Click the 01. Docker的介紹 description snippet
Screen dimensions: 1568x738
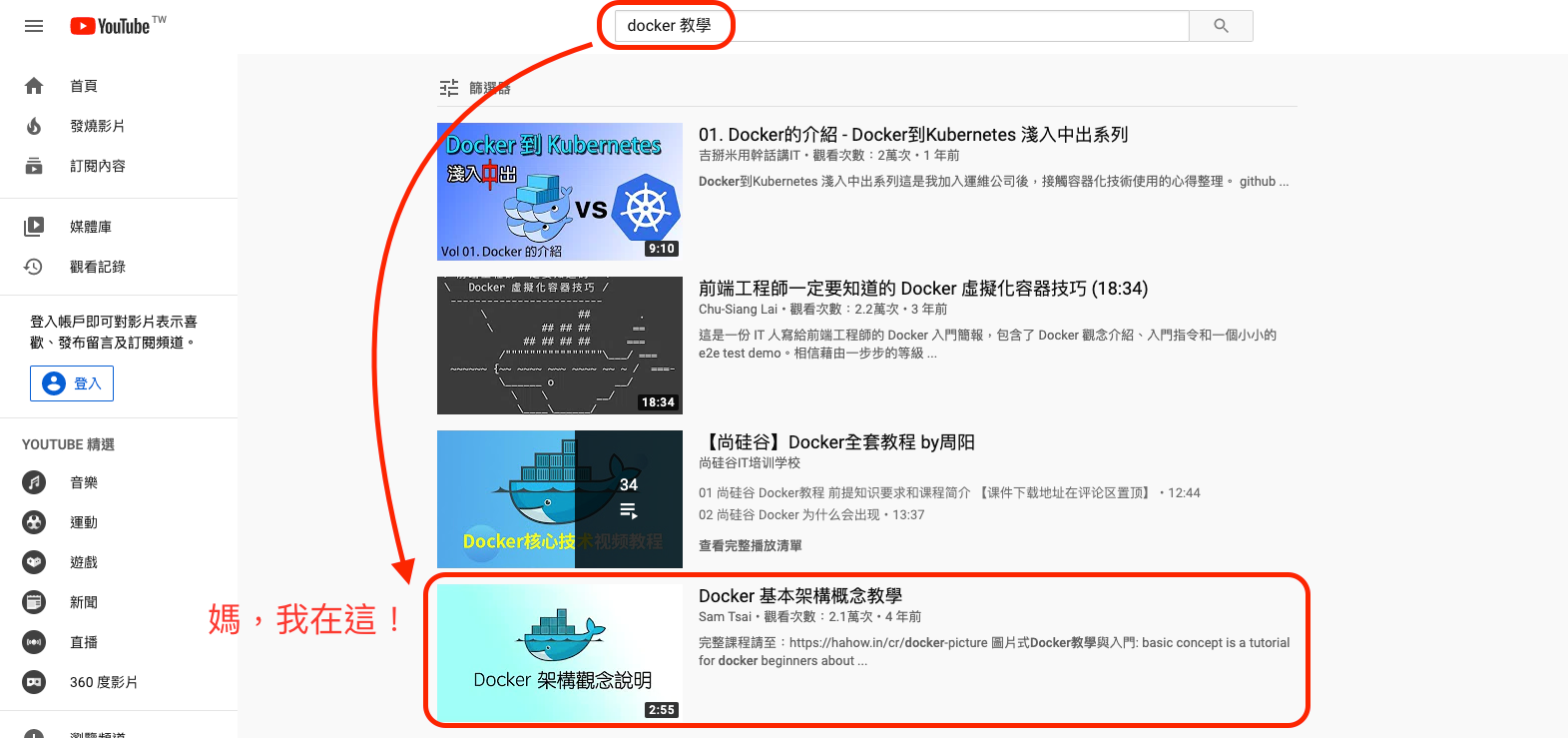click(994, 182)
